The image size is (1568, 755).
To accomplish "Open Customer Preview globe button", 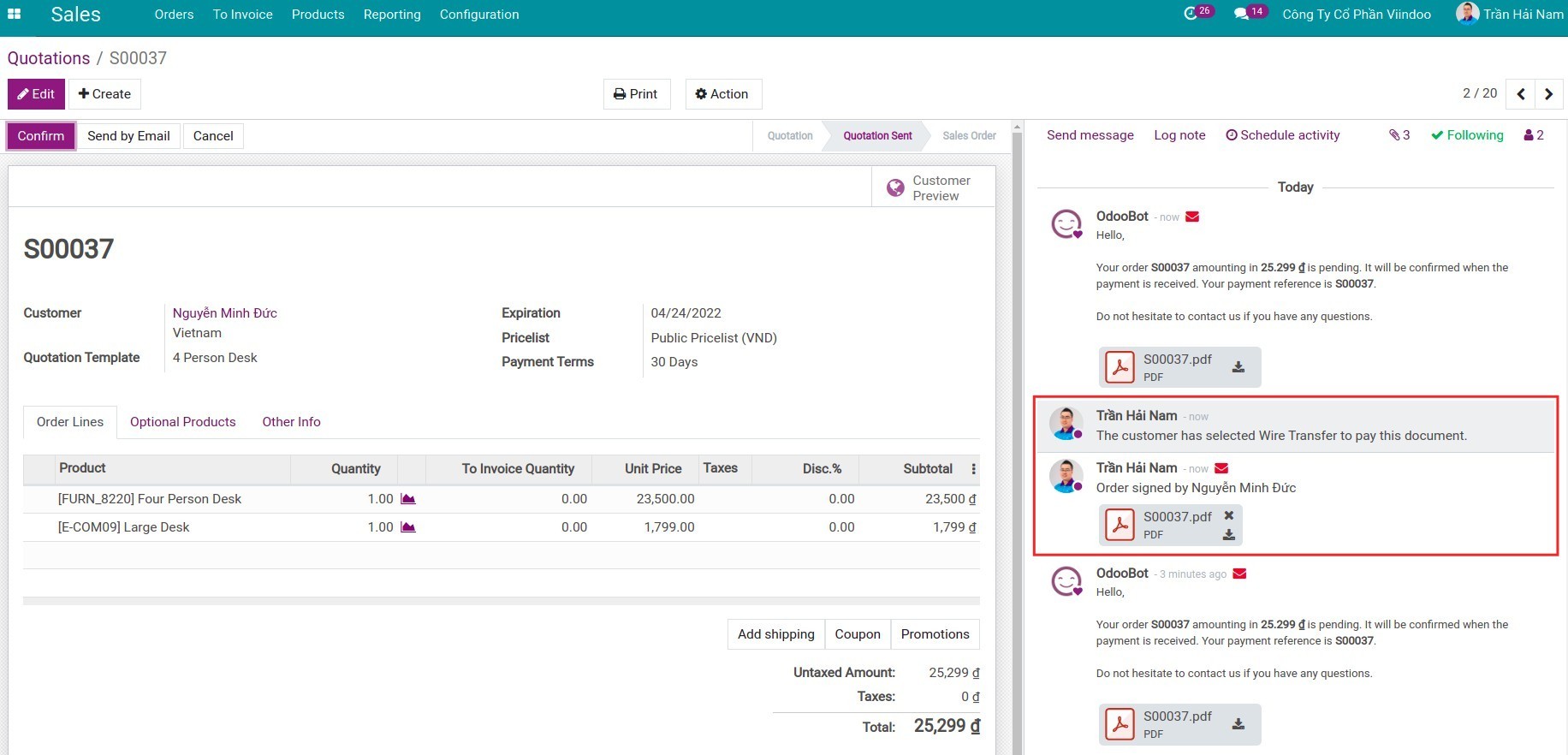I will (933, 187).
